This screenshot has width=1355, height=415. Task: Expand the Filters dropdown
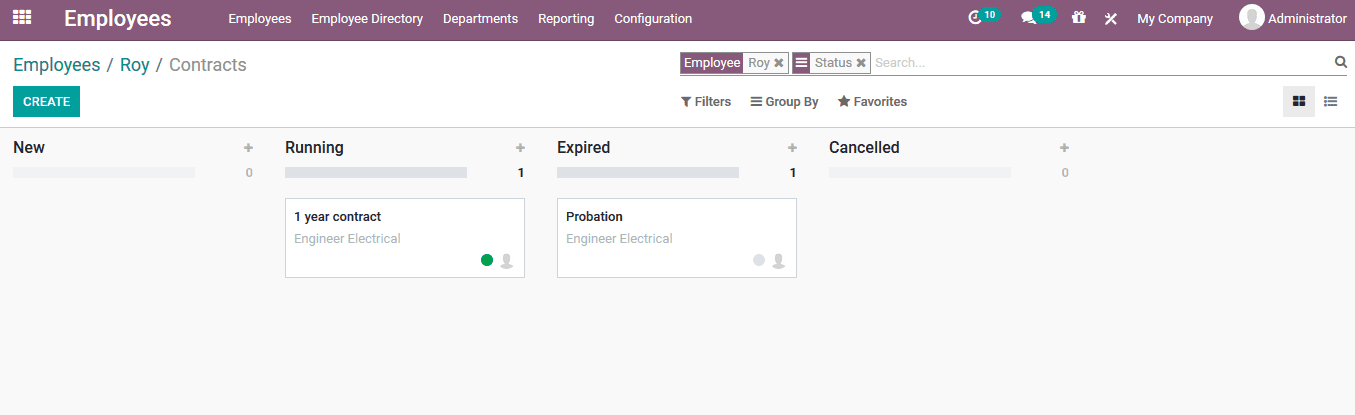[x=706, y=102]
